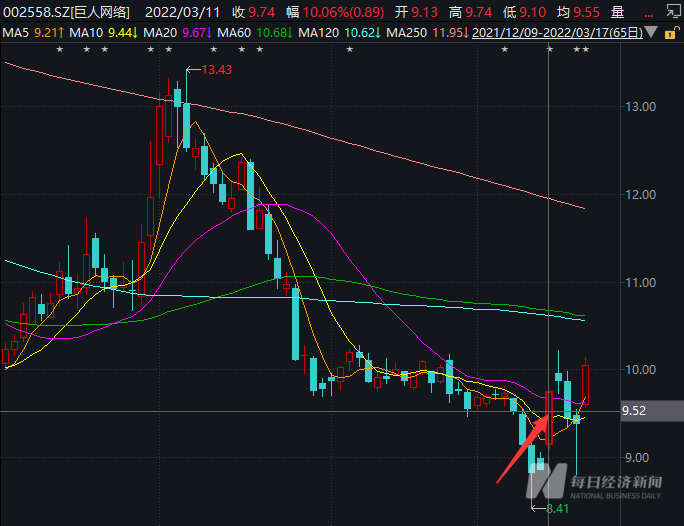Click the last red candlestick on the right
Screen dimensions: 684x526
pyautogui.click(x=585, y=384)
